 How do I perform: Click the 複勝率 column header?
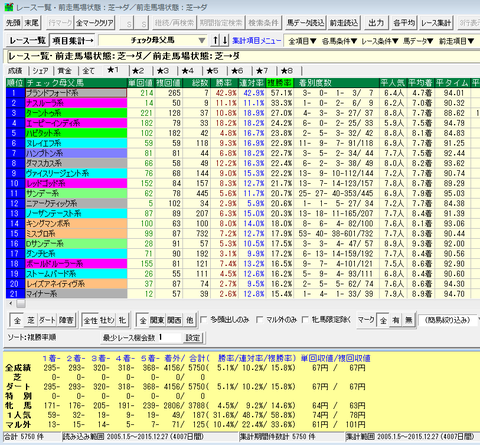tap(279, 83)
